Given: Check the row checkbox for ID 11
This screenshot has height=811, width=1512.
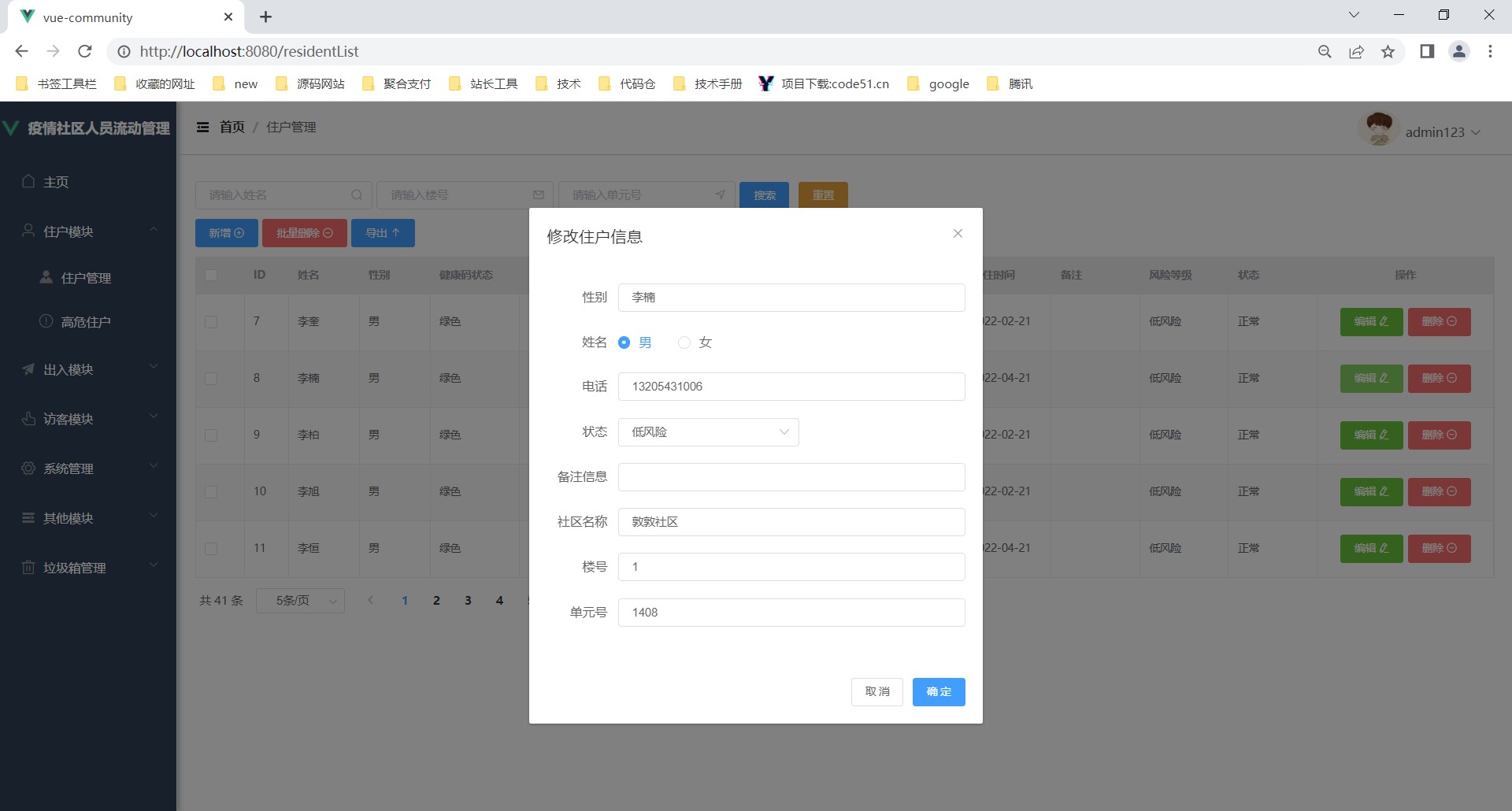Looking at the screenshot, I should [211, 549].
